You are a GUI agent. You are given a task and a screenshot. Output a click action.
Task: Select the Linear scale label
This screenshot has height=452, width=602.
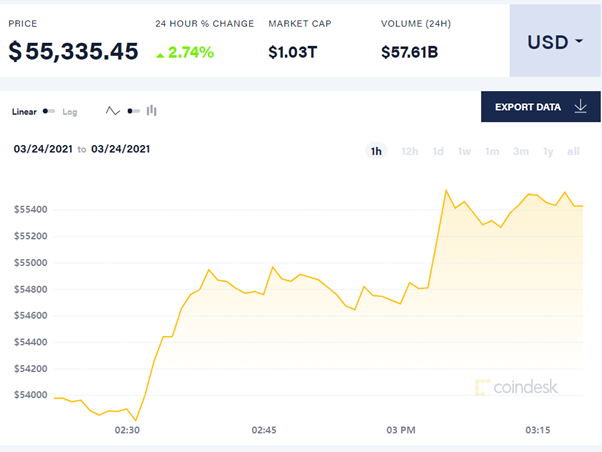24,112
